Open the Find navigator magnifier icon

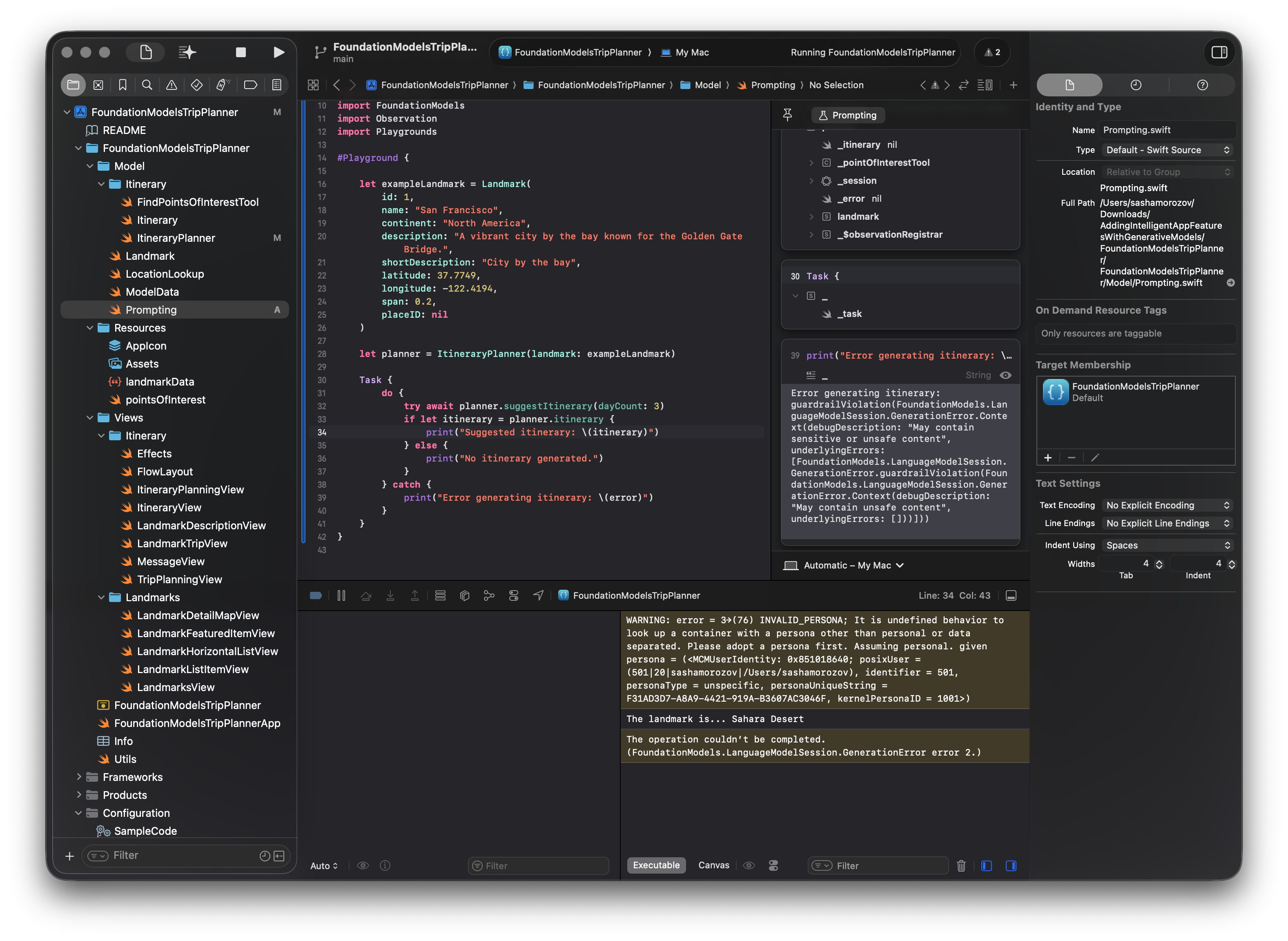[x=147, y=85]
